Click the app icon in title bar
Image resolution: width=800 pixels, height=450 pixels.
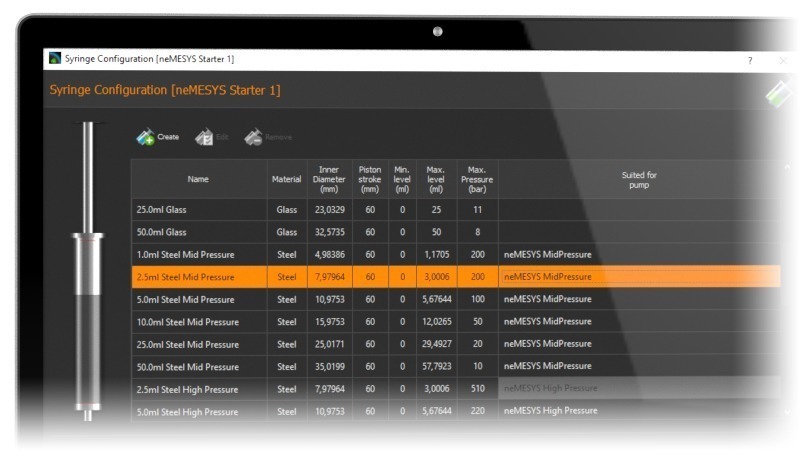tap(55, 59)
